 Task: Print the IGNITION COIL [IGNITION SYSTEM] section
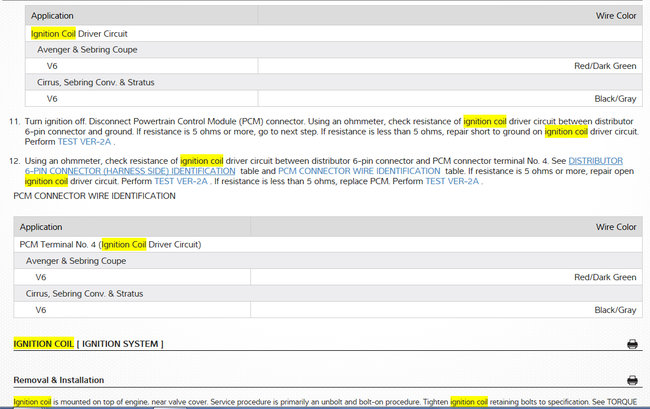click(x=632, y=344)
